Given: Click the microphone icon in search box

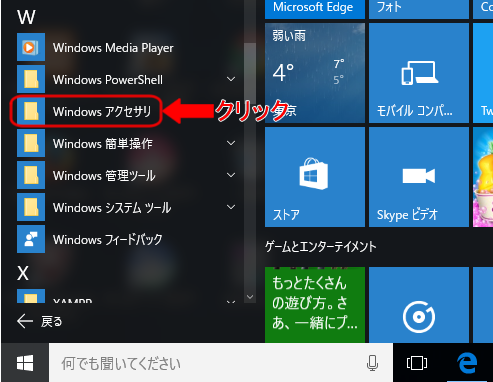Looking at the screenshot, I should [372, 363].
